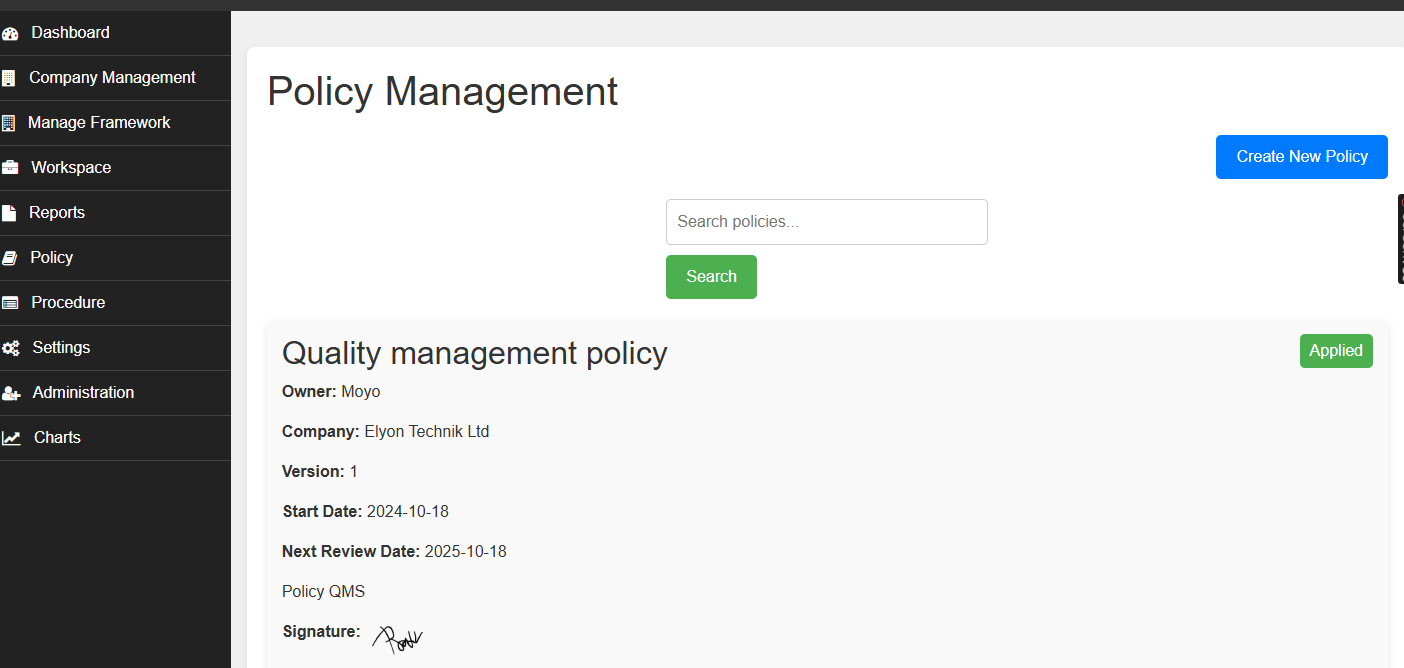Click inside the Search policies field
This screenshot has height=668, width=1404.
click(x=826, y=221)
